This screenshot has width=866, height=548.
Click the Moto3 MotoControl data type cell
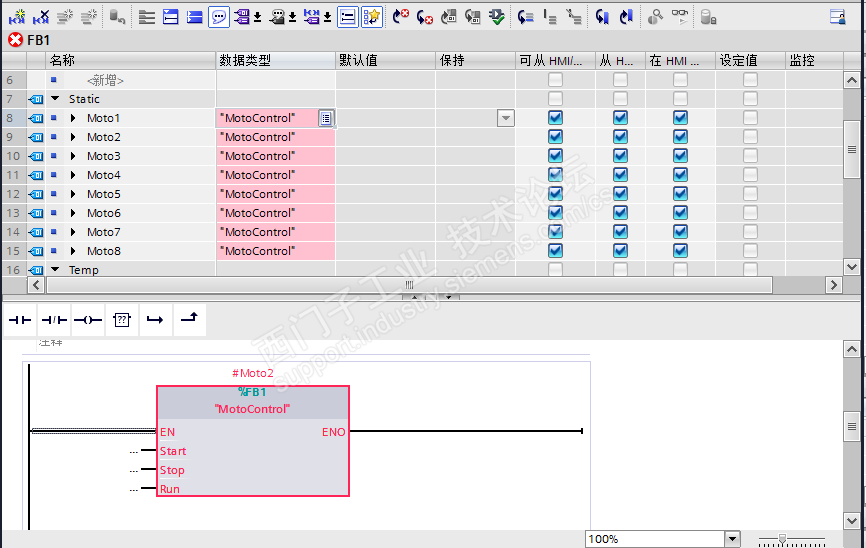(276, 156)
